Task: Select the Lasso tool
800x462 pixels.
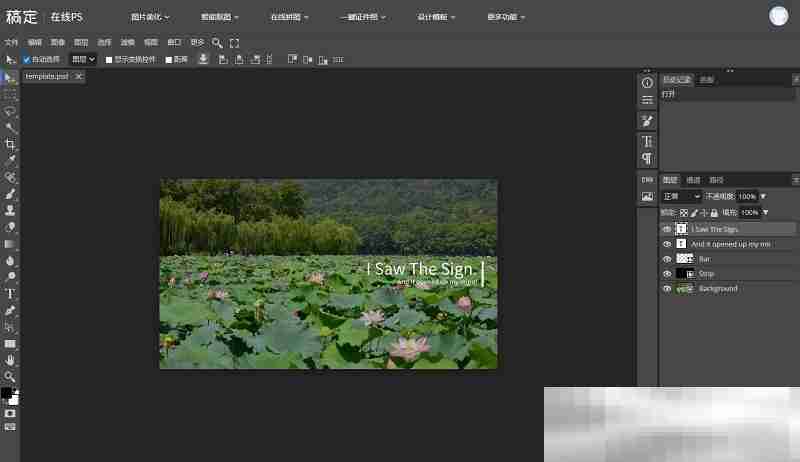Action: click(9, 112)
